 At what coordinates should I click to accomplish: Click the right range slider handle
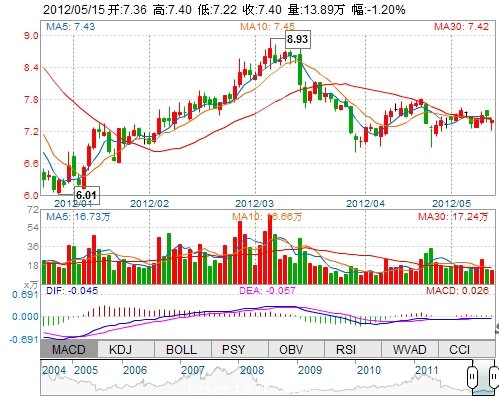click(x=494, y=377)
